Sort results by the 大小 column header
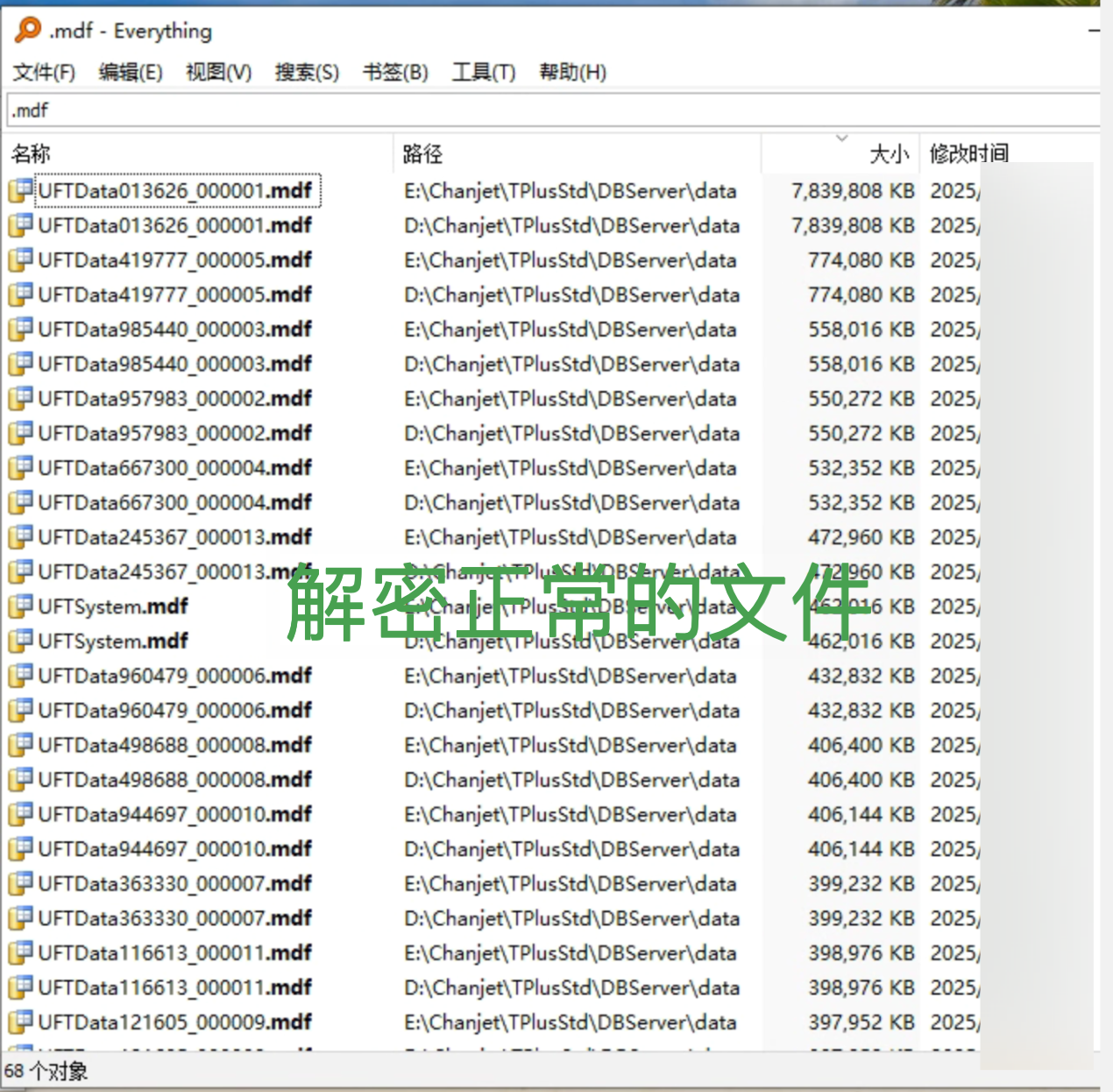Screen dimensions: 1113x1092 coord(841,154)
